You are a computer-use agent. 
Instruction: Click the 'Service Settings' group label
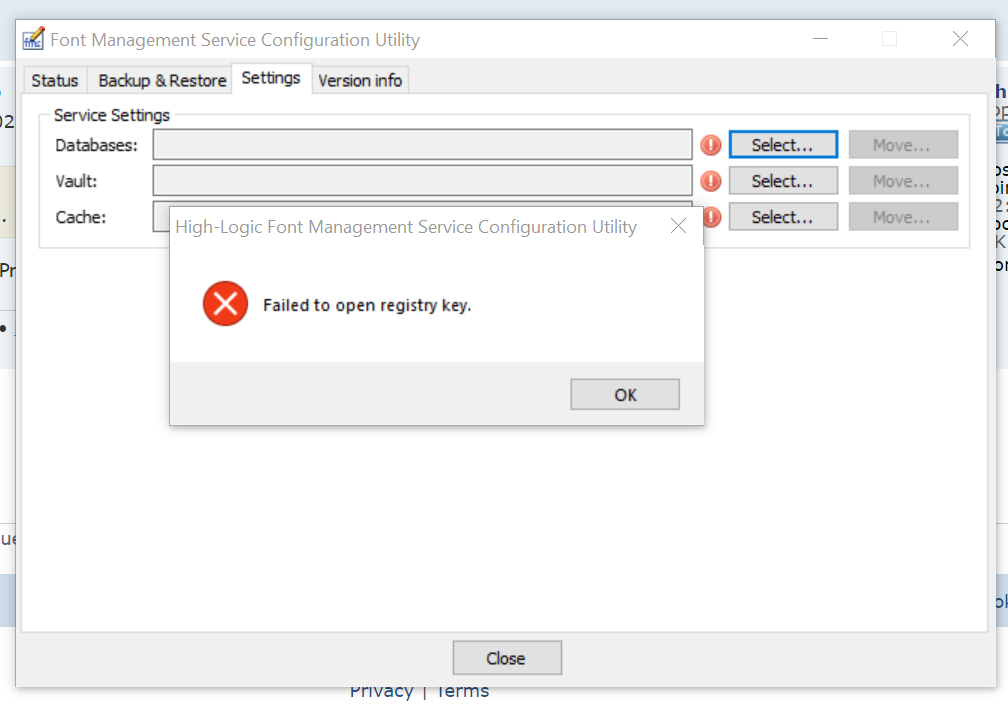112,115
